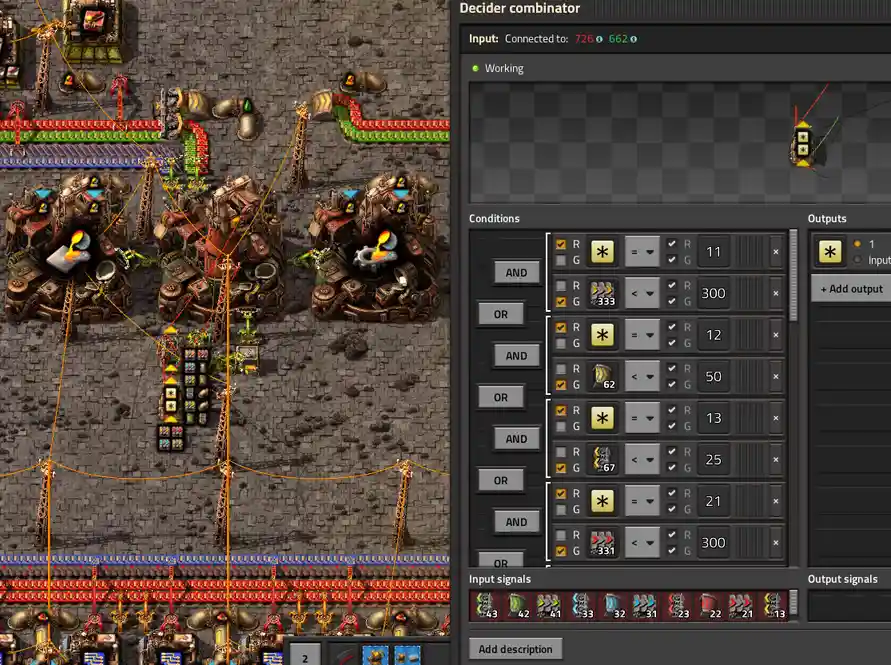
Task: Select the Each signal in the '= 12' condition
Action: [x=602, y=335]
